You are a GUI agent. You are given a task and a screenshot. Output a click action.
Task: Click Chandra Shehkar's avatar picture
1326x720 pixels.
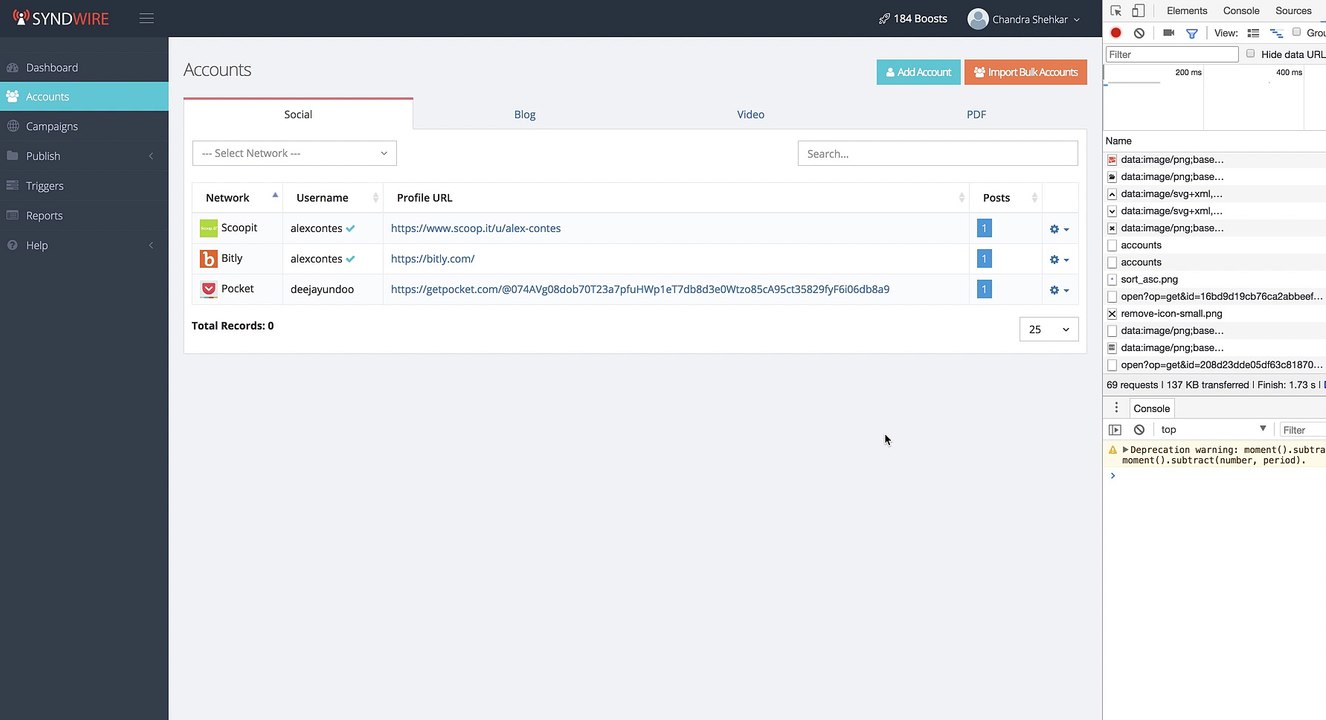[x=978, y=18]
